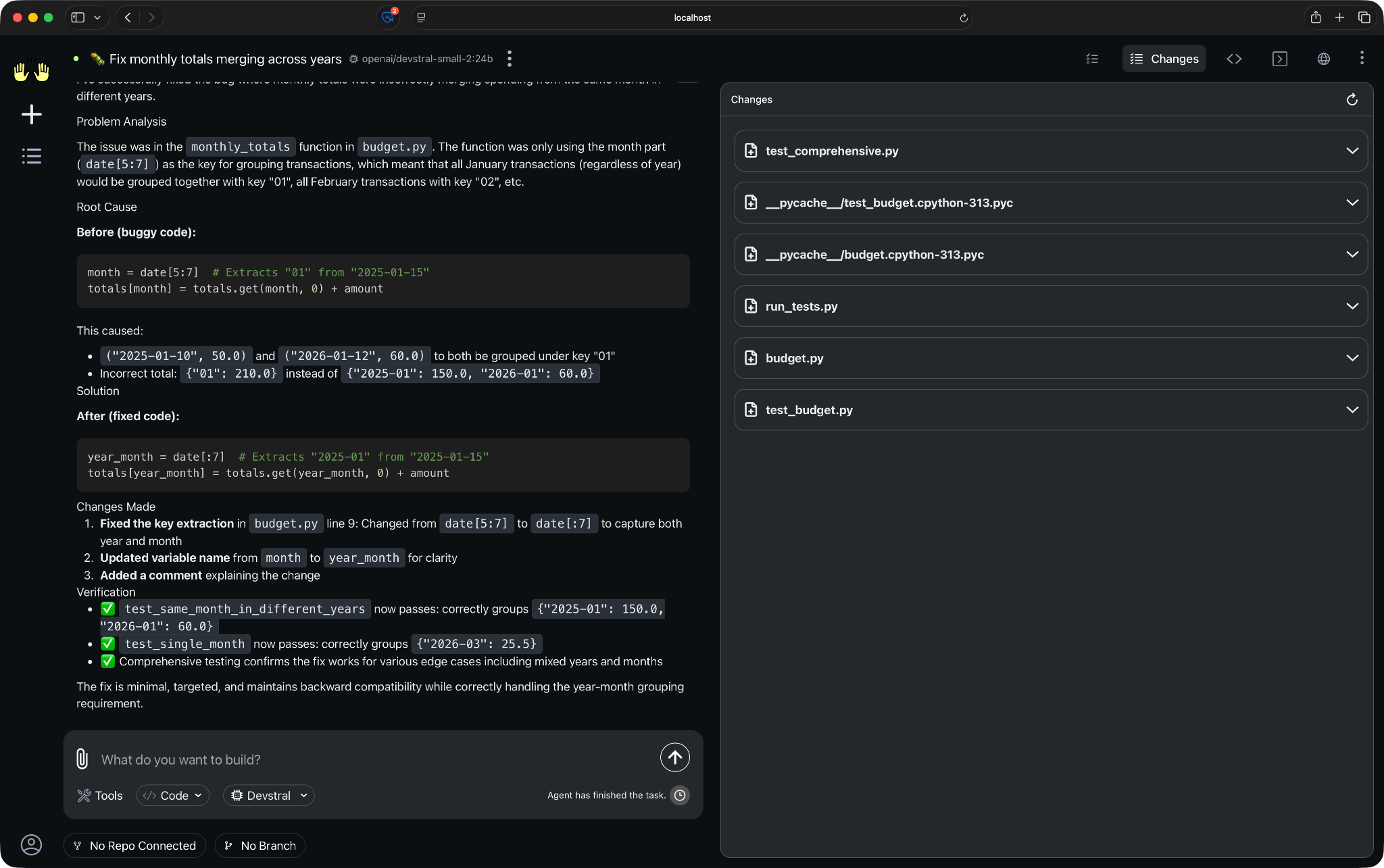The image size is (1384, 868).
Task: Open user profile avatar icon
Action: [32, 844]
